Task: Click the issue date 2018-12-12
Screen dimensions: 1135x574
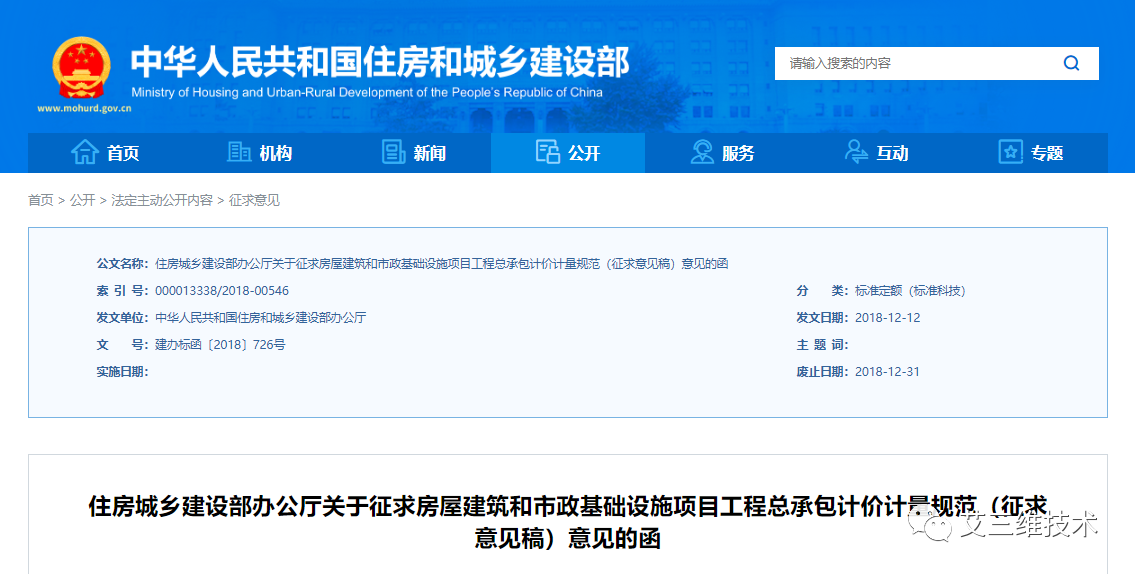Action: (887, 318)
